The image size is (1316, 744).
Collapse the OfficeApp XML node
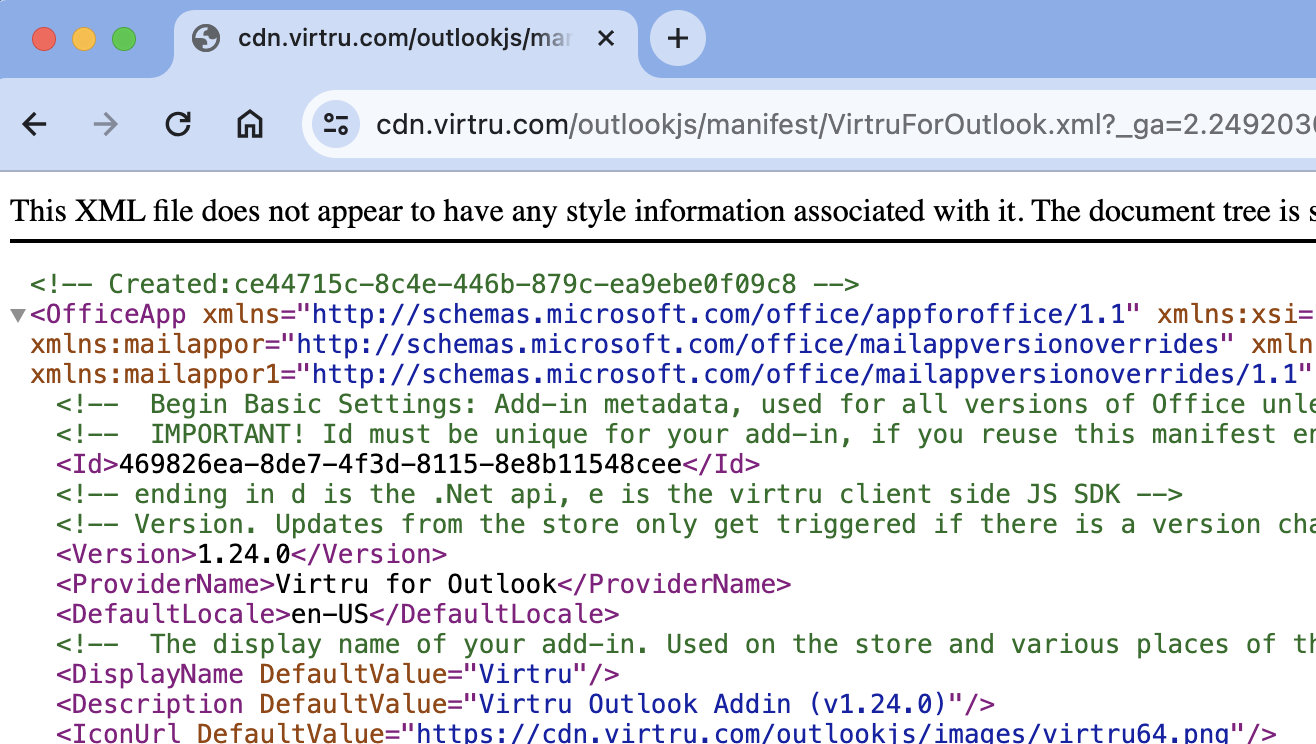coord(18,314)
